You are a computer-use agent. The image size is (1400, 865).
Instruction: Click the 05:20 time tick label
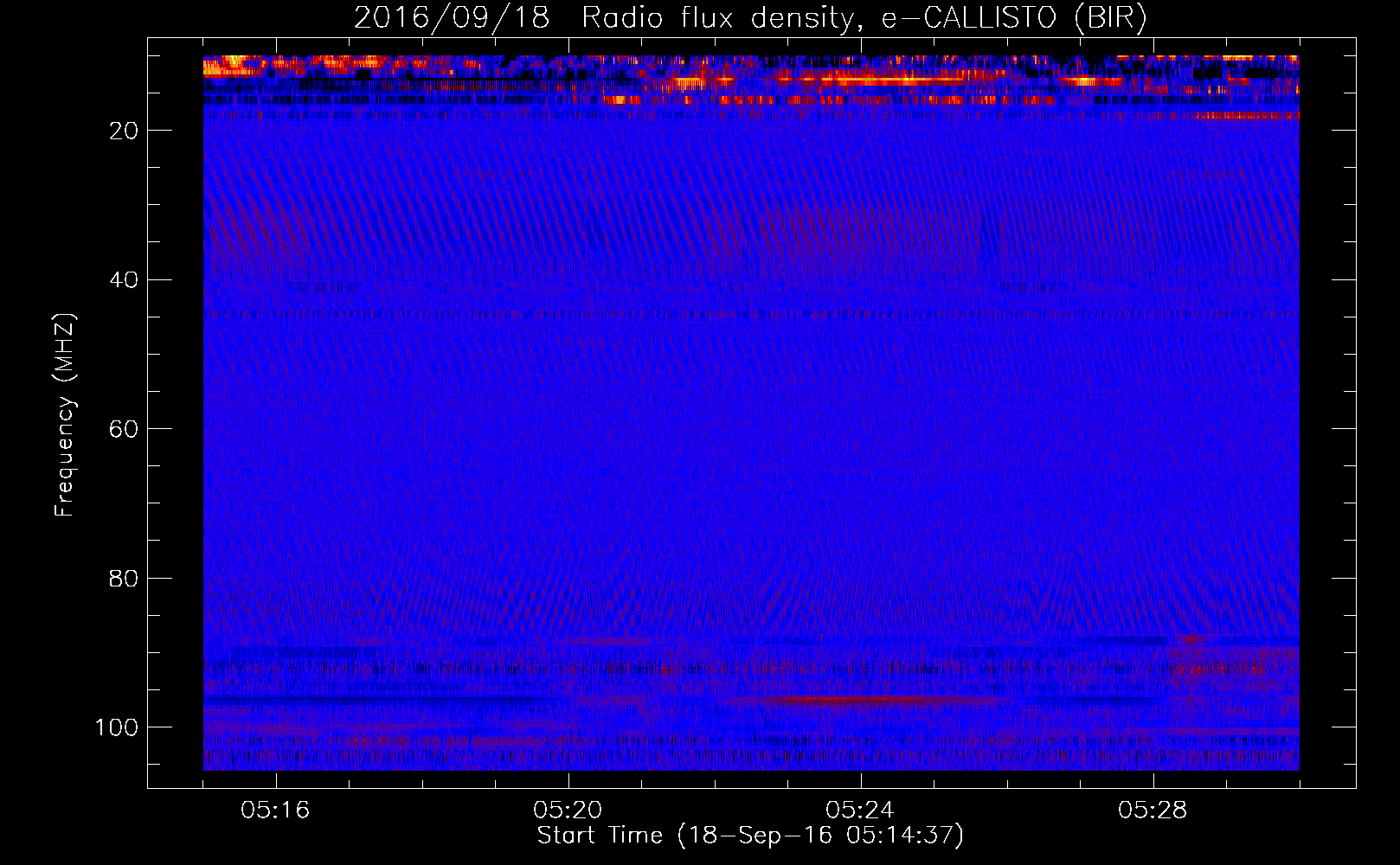click(568, 811)
